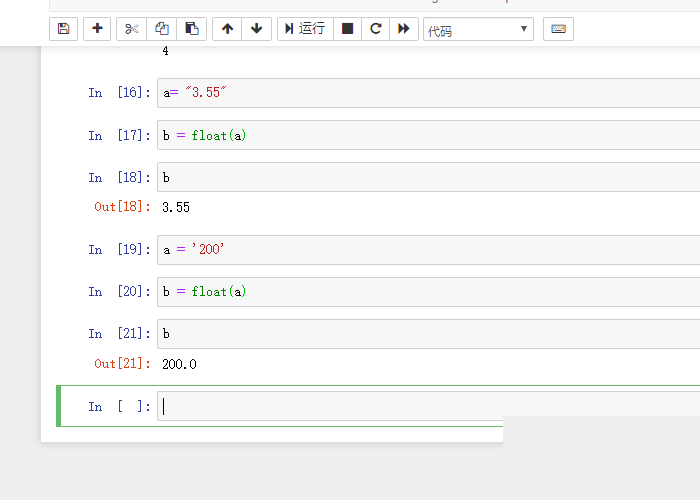Click the code cell In [17]
The image size is (700, 500).
point(429,135)
